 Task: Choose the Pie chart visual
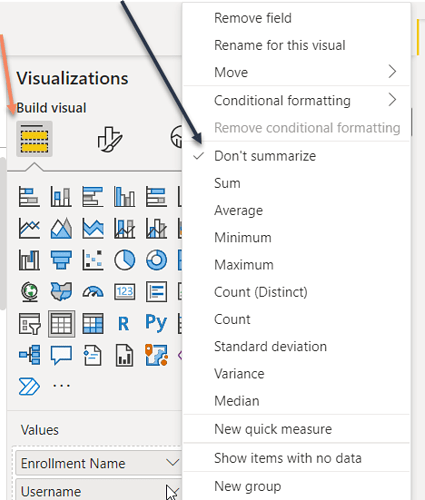[124, 260]
